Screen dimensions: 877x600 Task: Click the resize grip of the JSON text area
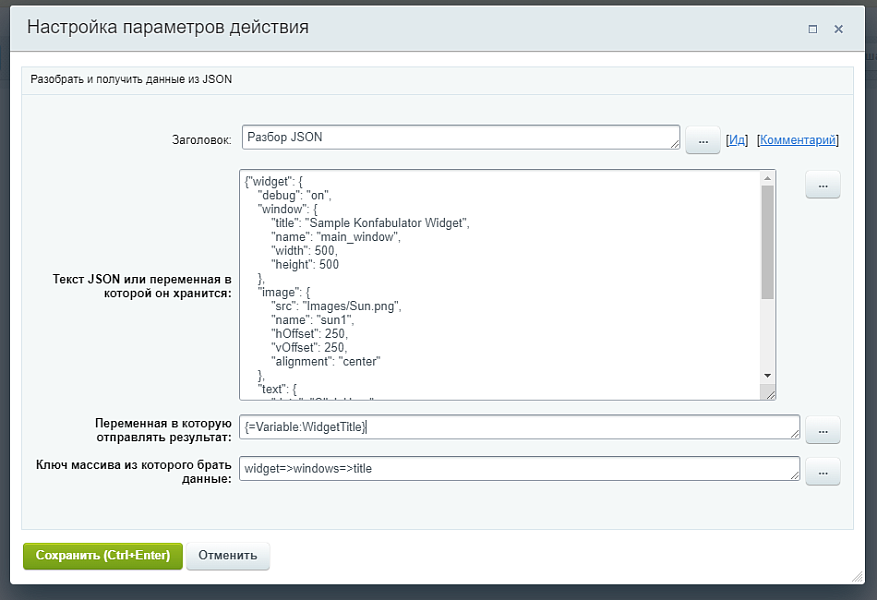coord(768,394)
